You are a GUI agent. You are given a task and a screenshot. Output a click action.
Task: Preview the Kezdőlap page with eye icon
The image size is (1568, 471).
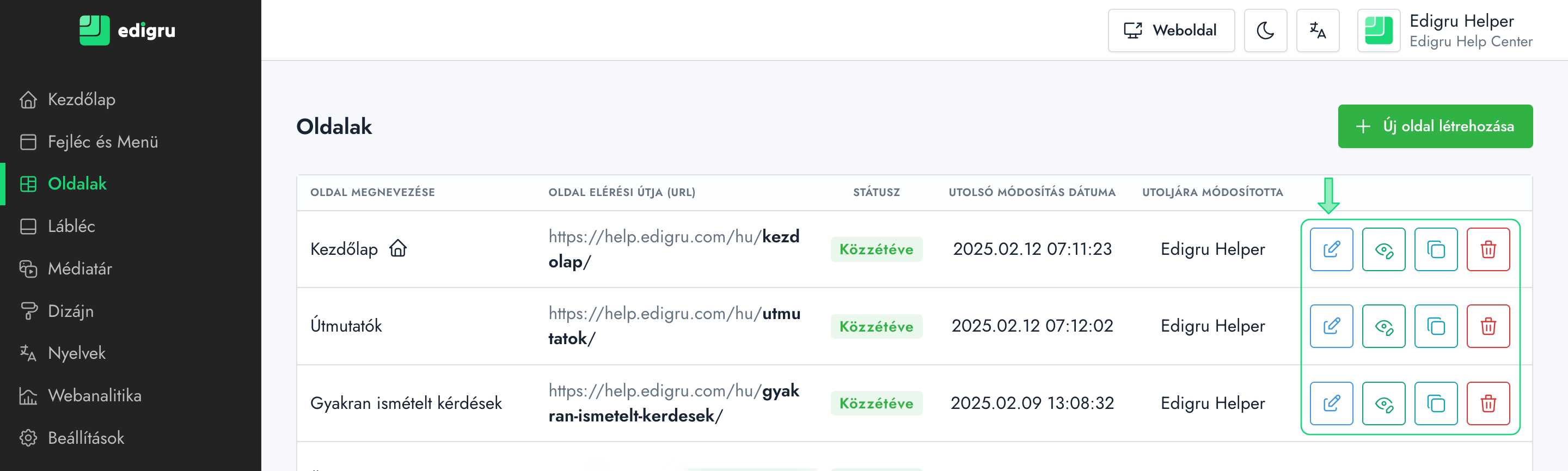1383,249
